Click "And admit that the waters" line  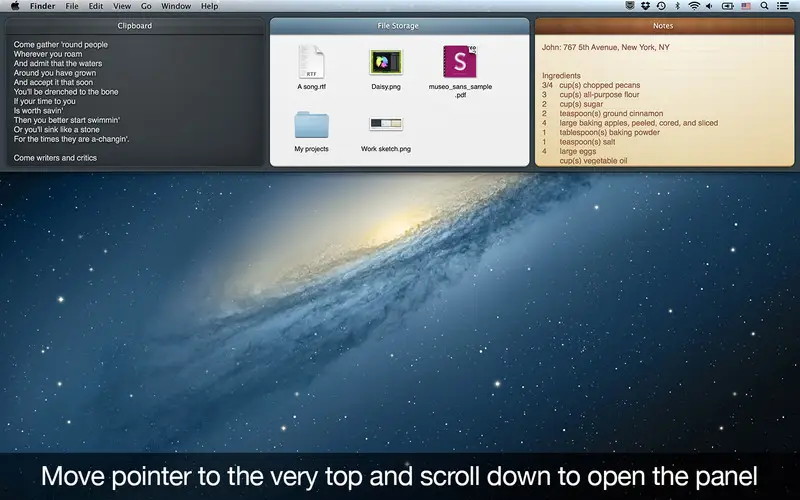point(58,64)
